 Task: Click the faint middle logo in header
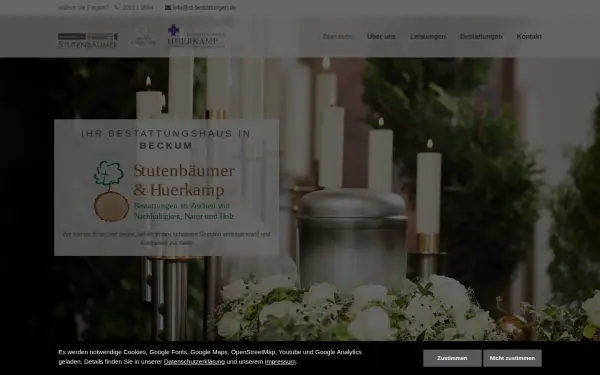click(x=142, y=36)
